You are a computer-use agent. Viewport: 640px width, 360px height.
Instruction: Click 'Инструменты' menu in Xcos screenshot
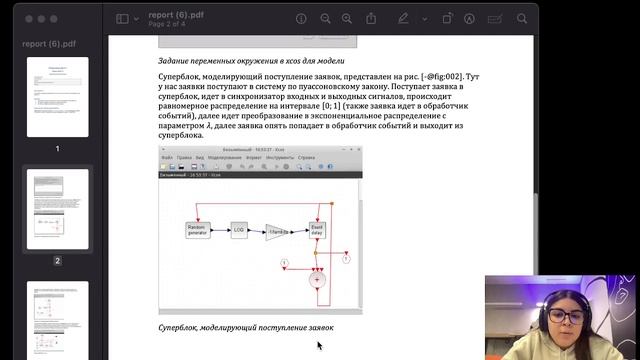click(280, 158)
